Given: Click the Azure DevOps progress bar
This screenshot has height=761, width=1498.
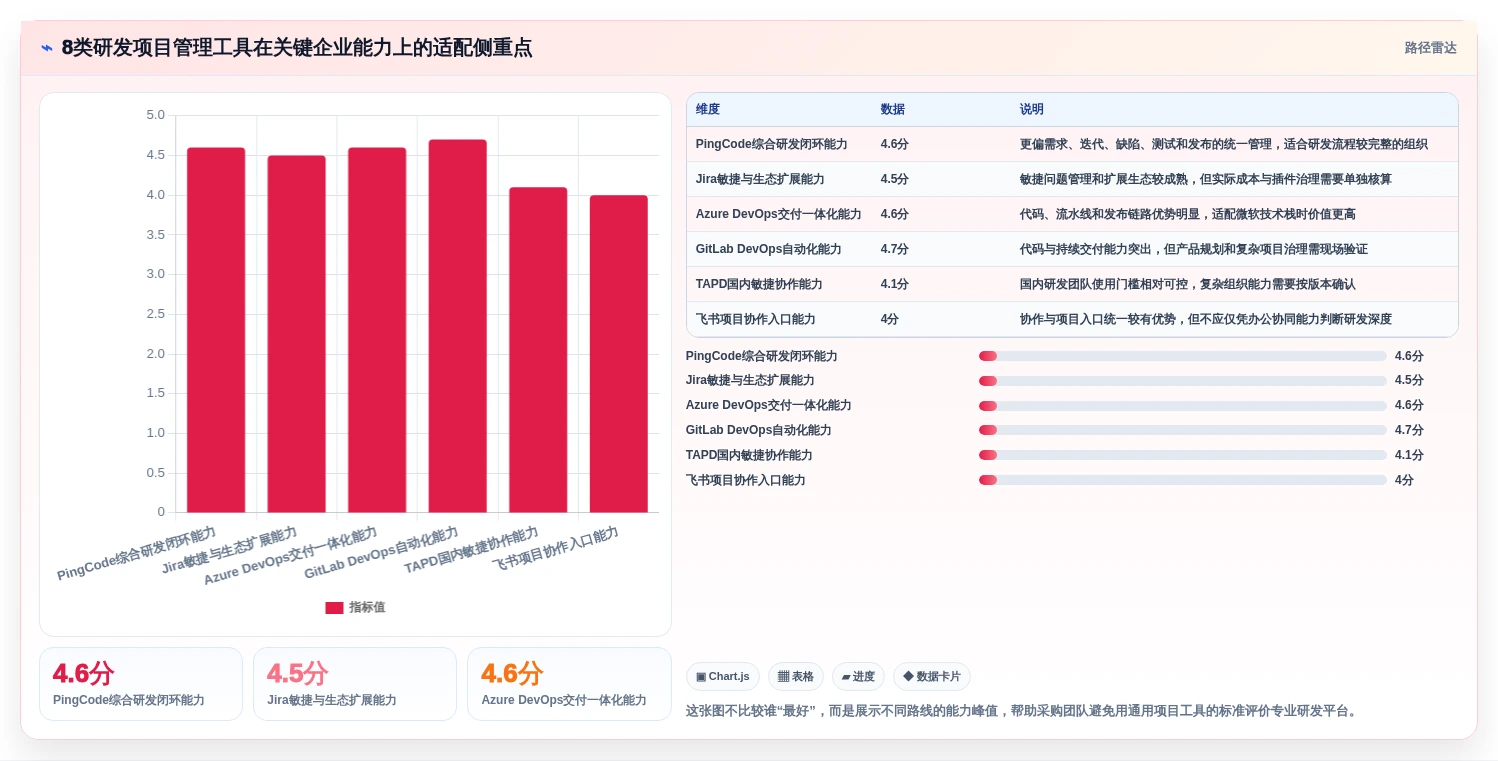Looking at the screenshot, I should tap(1183, 406).
